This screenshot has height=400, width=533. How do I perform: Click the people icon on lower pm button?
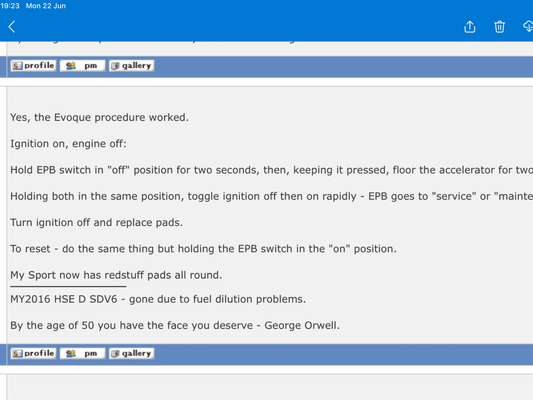point(71,353)
